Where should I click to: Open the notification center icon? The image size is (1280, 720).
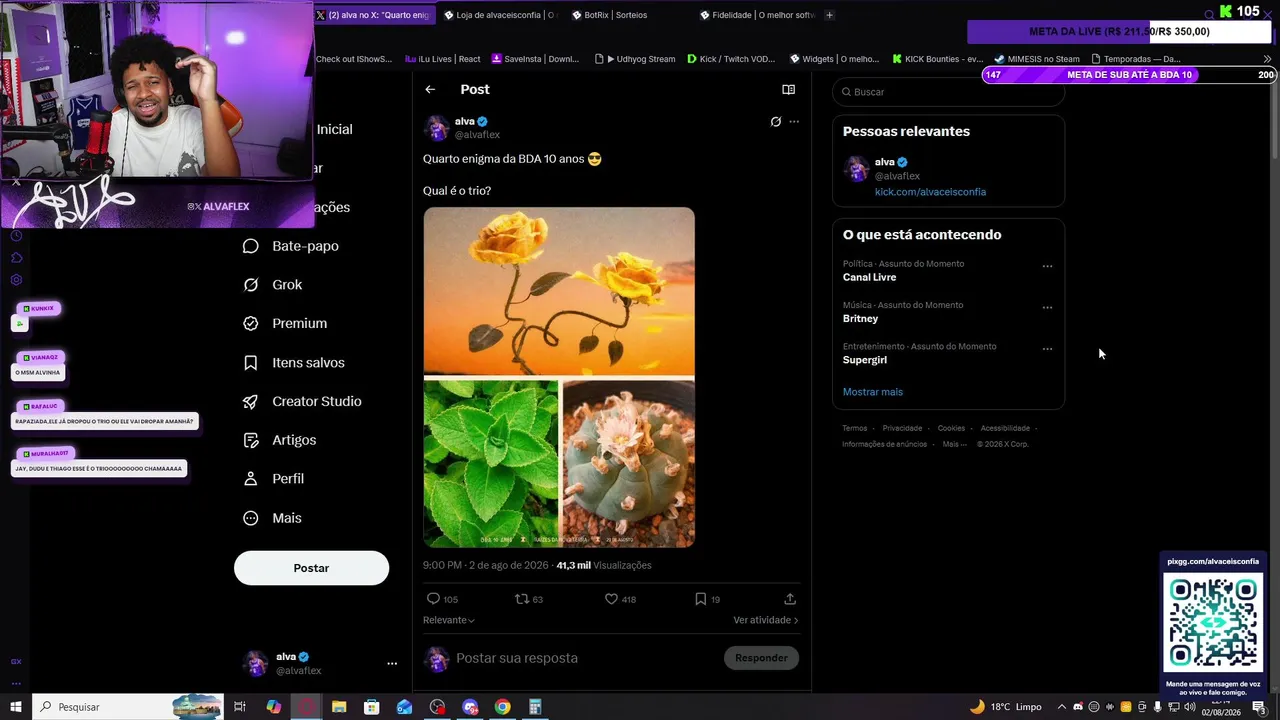click(1259, 707)
